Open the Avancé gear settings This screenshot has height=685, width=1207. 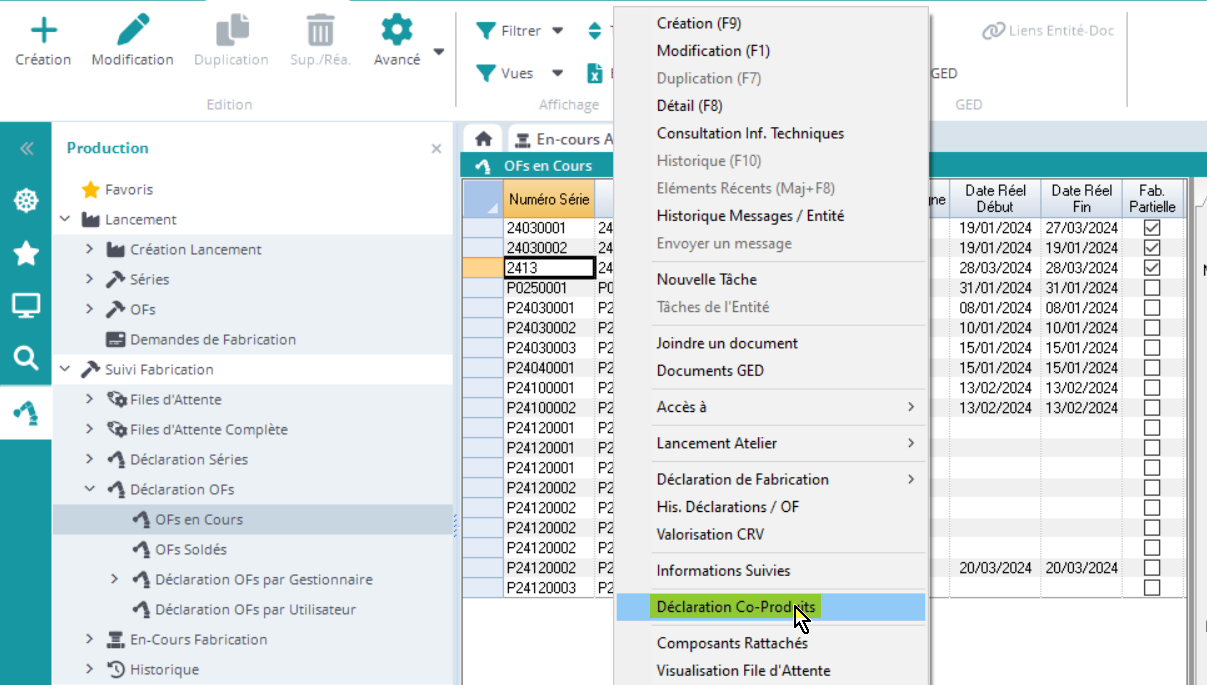coord(397,30)
